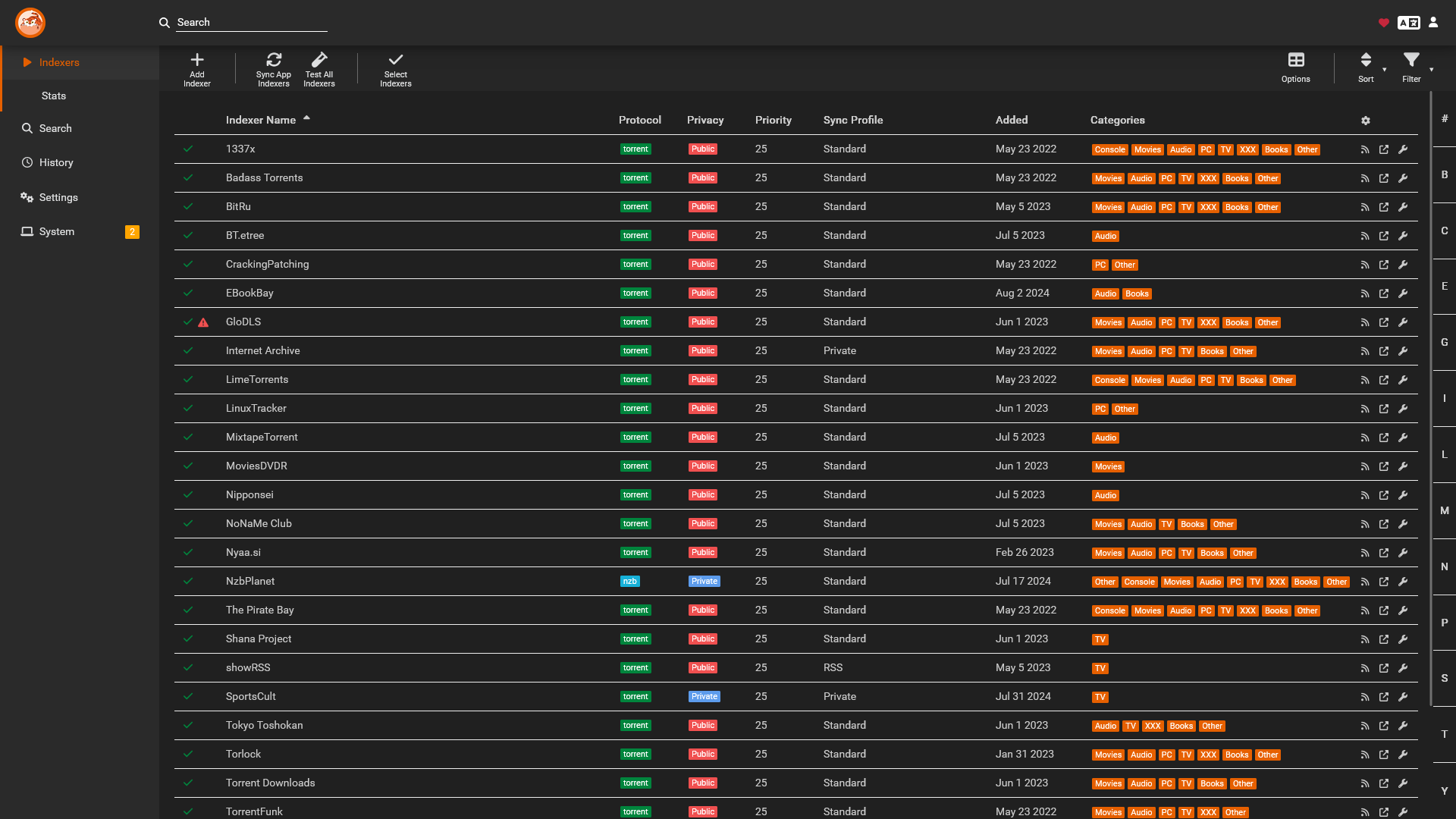Click the Private sync profile for Internet Archive
This screenshot has width=1456, height=819.
[839, 350]
